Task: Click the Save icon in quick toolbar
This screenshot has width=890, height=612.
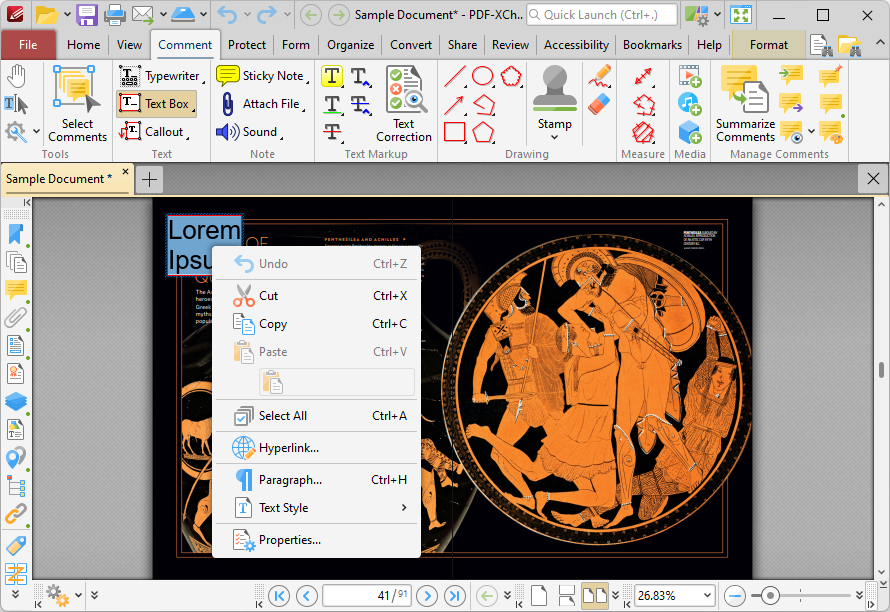Action: pos(87,15)
